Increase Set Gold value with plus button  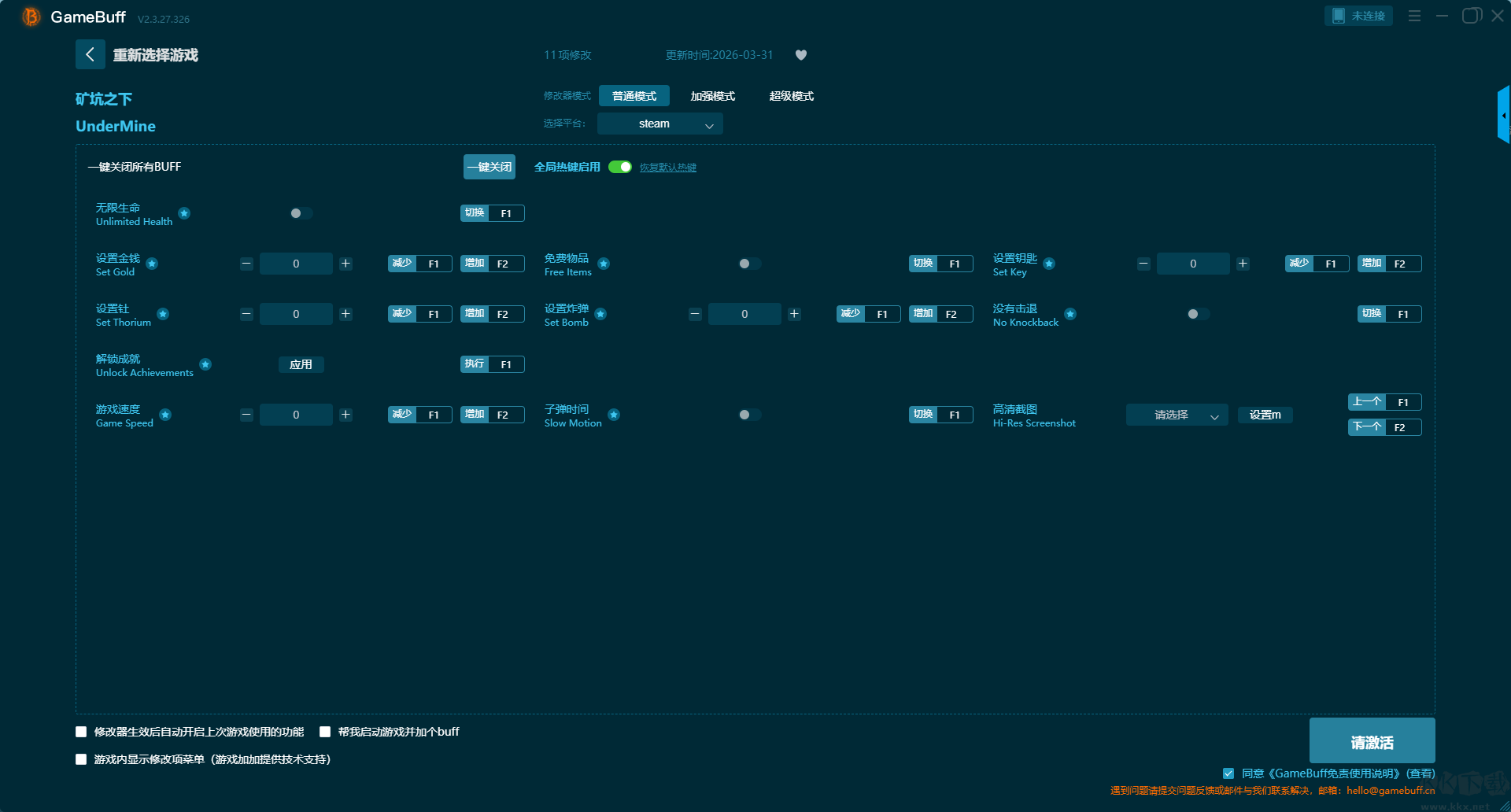coord(345,264)
